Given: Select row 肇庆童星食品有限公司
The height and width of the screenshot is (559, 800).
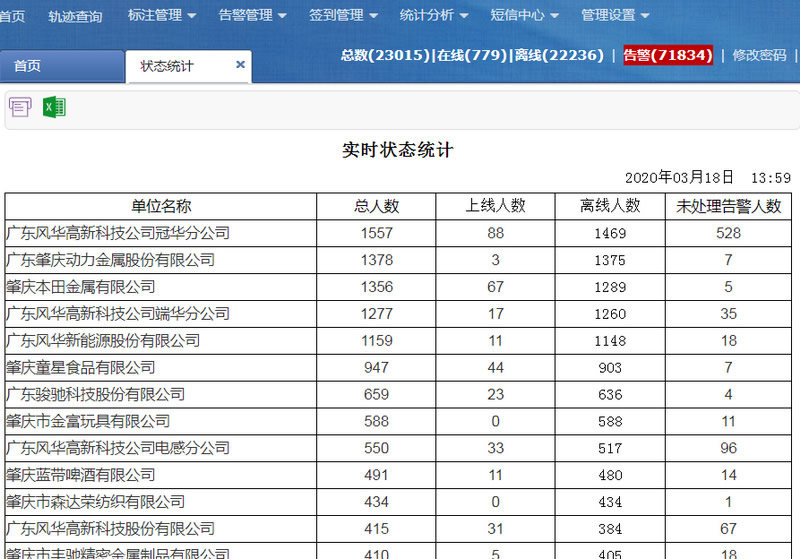Looking at the screenshot, I should [398, 367].
